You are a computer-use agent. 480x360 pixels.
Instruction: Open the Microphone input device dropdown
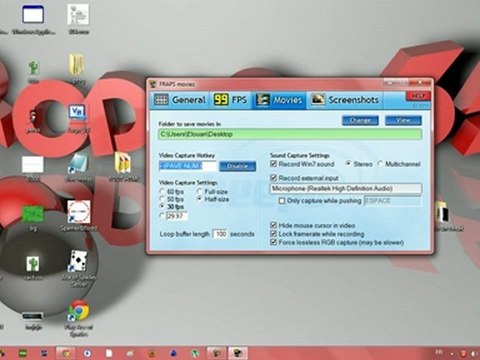[346, 188]
